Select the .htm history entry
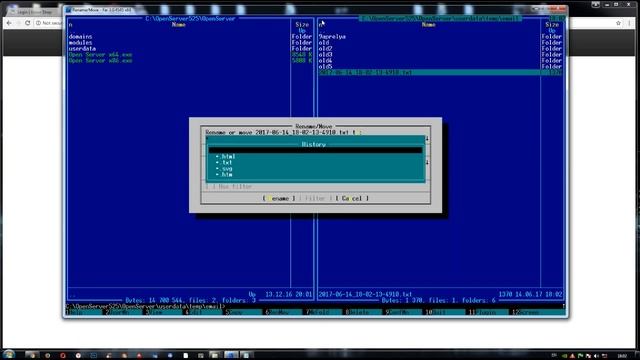The height and width of the screenshot is (360, 640). pyautogui.click(x=224, y=175)
